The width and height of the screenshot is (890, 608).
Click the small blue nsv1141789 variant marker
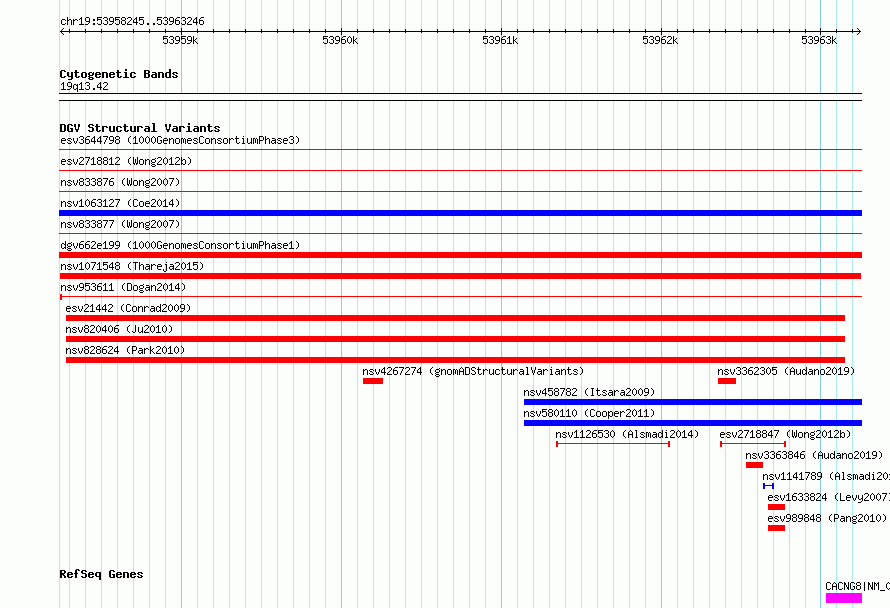coord(769,486)
